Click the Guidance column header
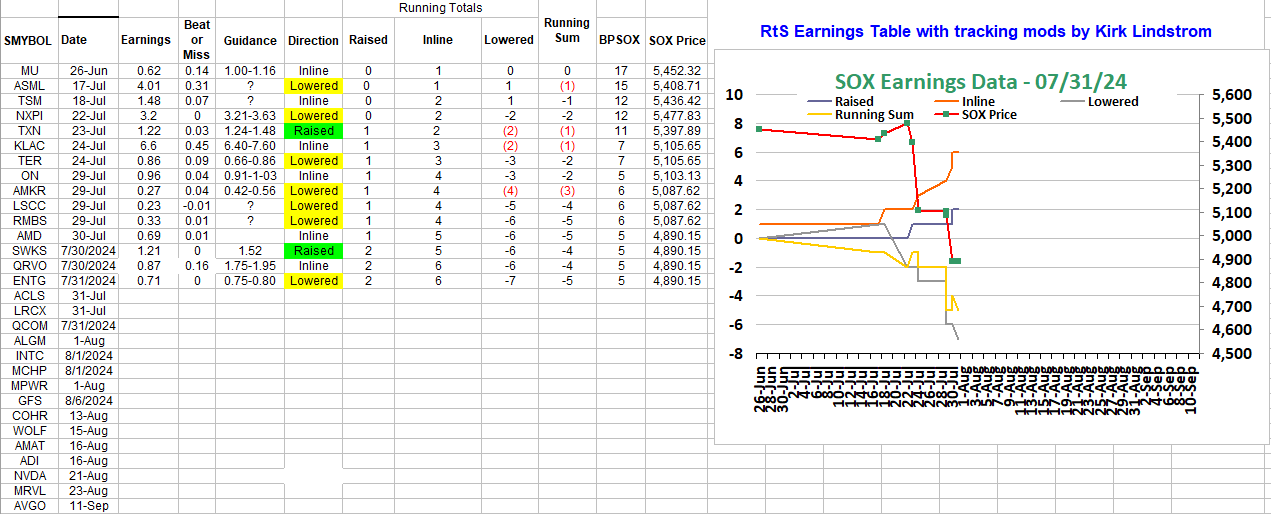Viewport: 1271px width, 514px height. coord(250,41)
